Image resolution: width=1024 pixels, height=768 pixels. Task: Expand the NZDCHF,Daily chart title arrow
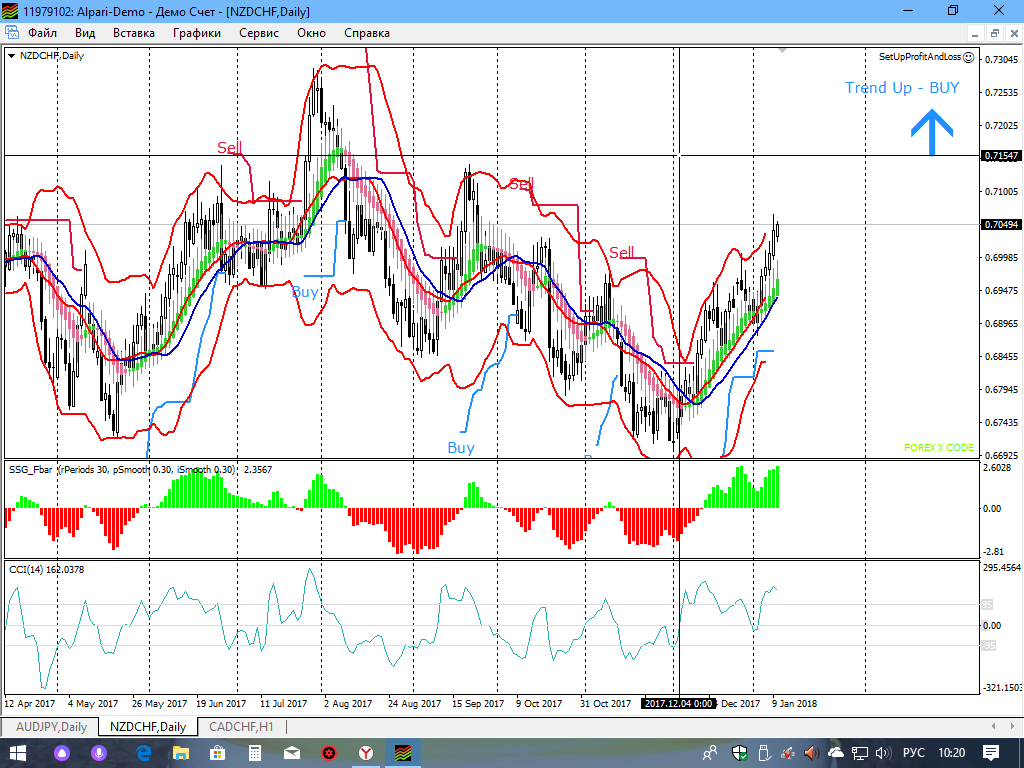point(11,56)
